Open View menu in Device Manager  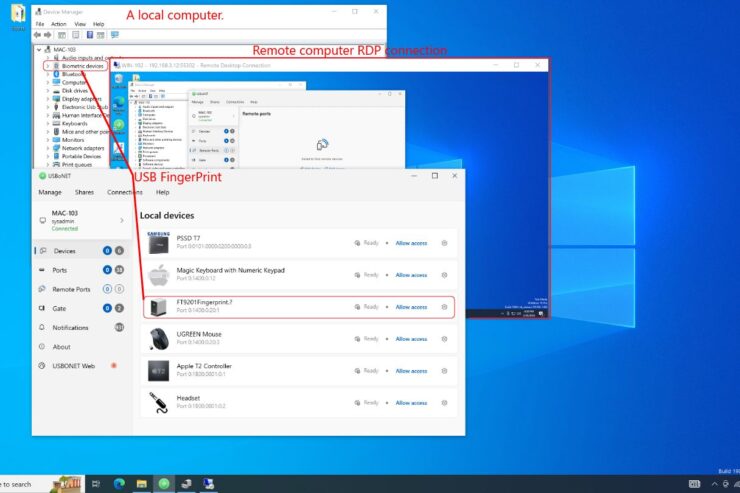[x=80, y=24]
